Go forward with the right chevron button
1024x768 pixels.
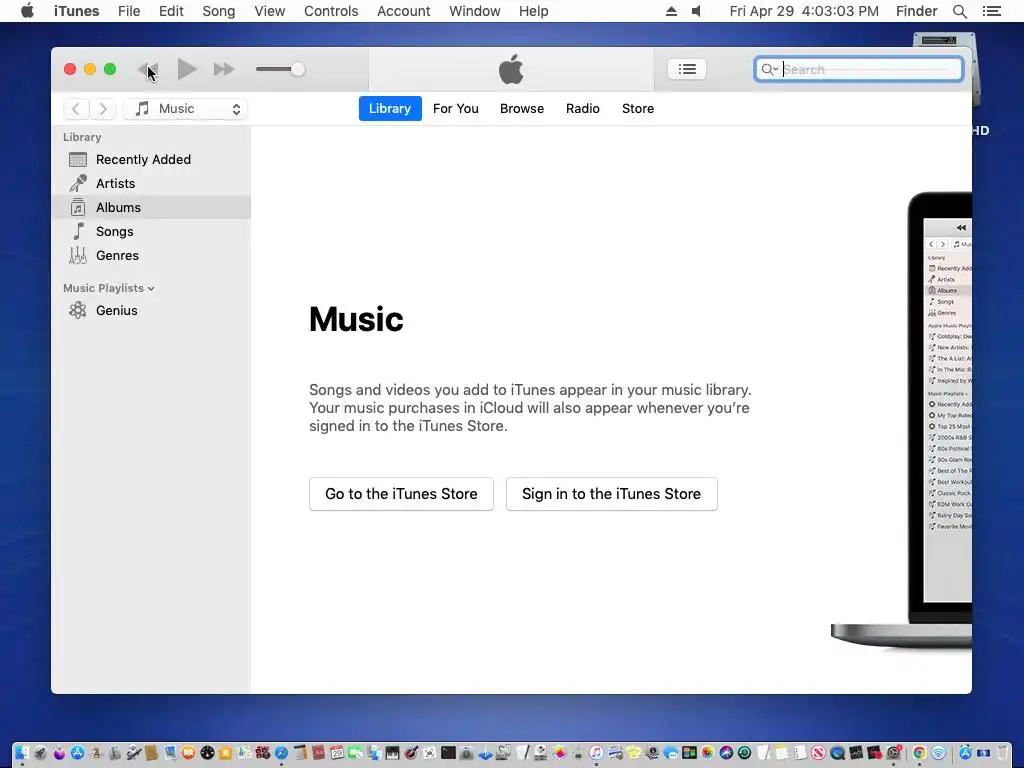point(103,108)
